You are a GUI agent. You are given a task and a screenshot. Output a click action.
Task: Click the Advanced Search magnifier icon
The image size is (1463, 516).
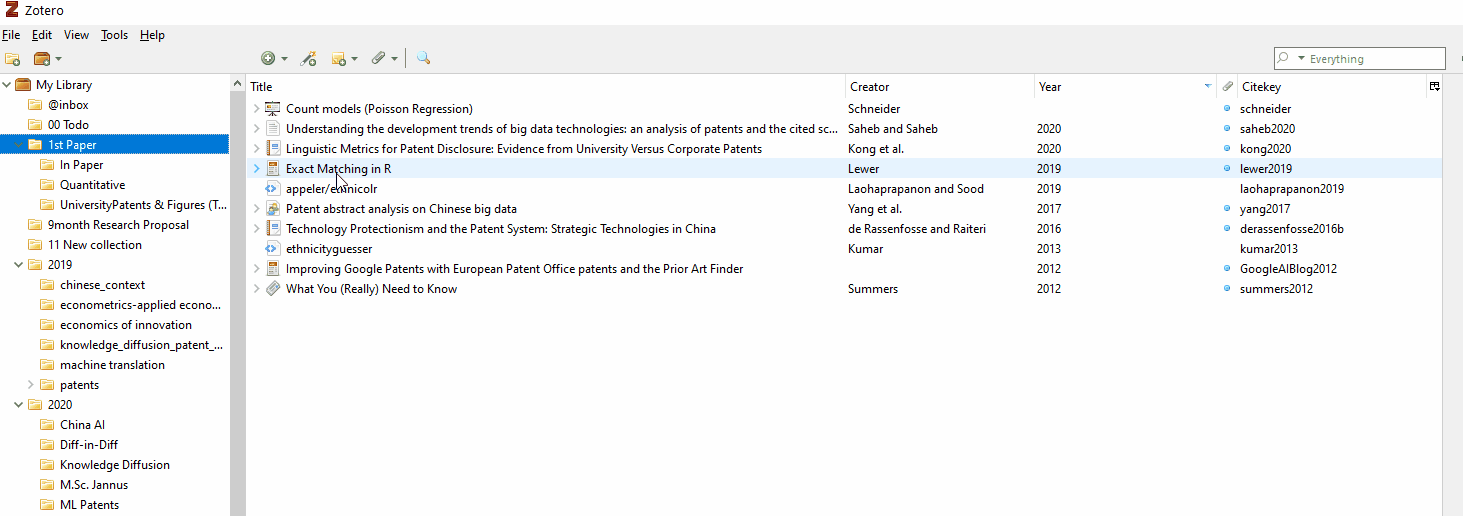(x=424, y=59)
